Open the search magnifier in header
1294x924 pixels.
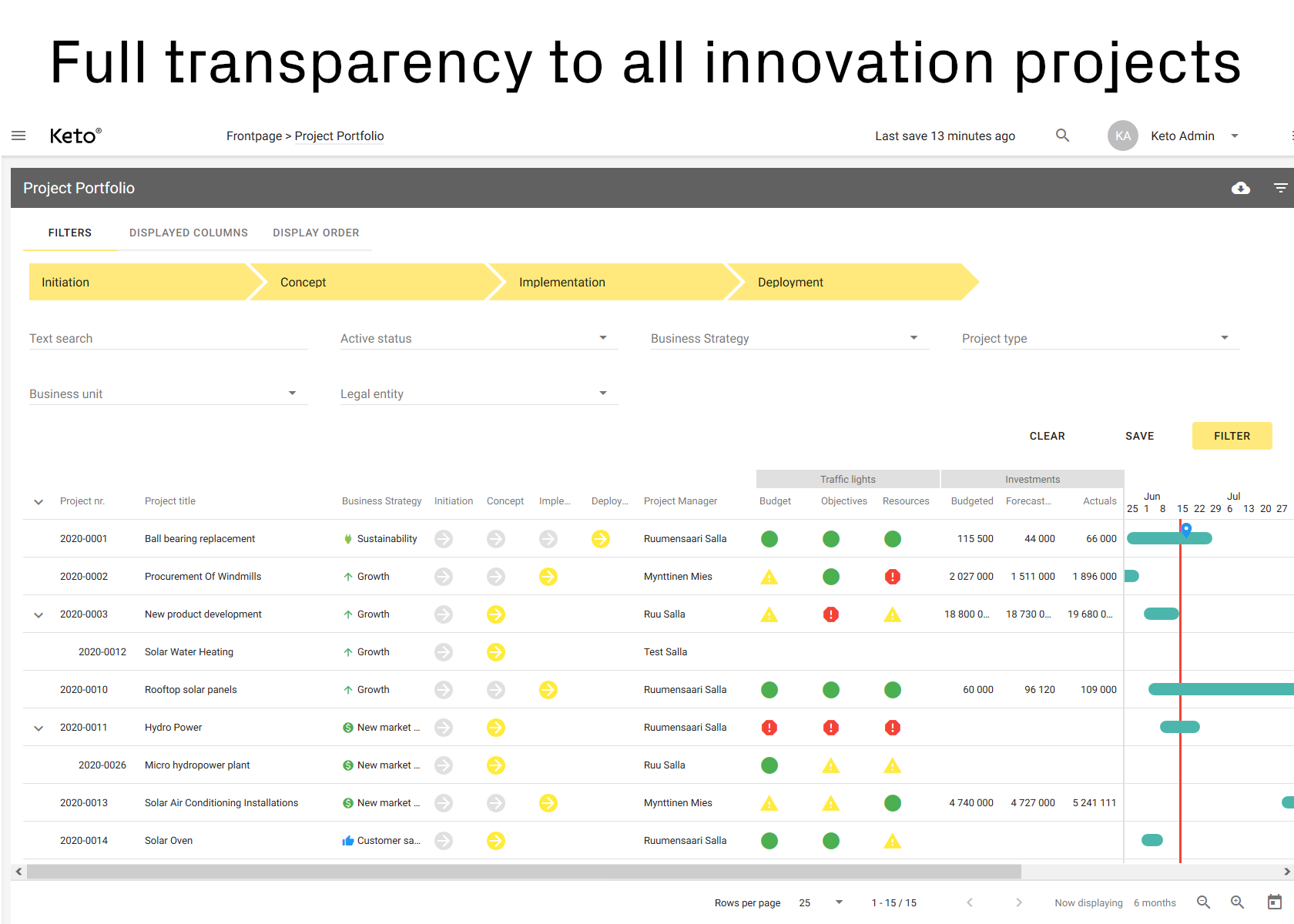pyautogui.click(x=1062, y=136)
